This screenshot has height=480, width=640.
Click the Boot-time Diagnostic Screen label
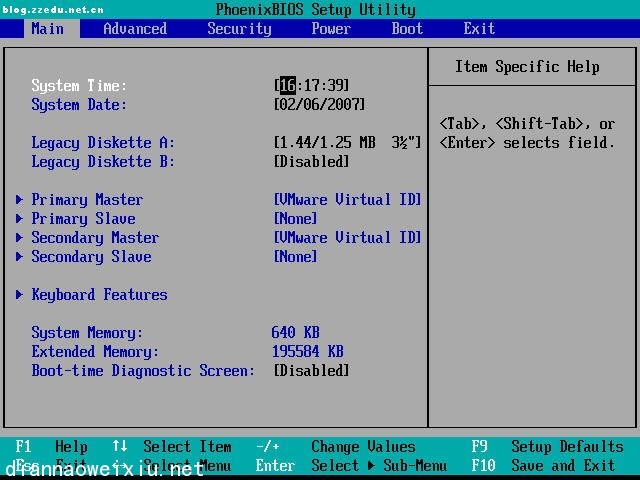(x=143, y=371)
